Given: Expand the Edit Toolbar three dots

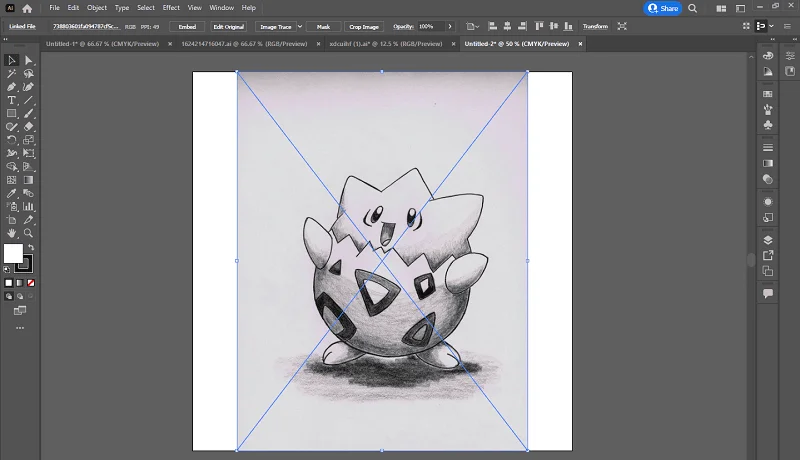Looking at the screenshot, I should point(20,328).
